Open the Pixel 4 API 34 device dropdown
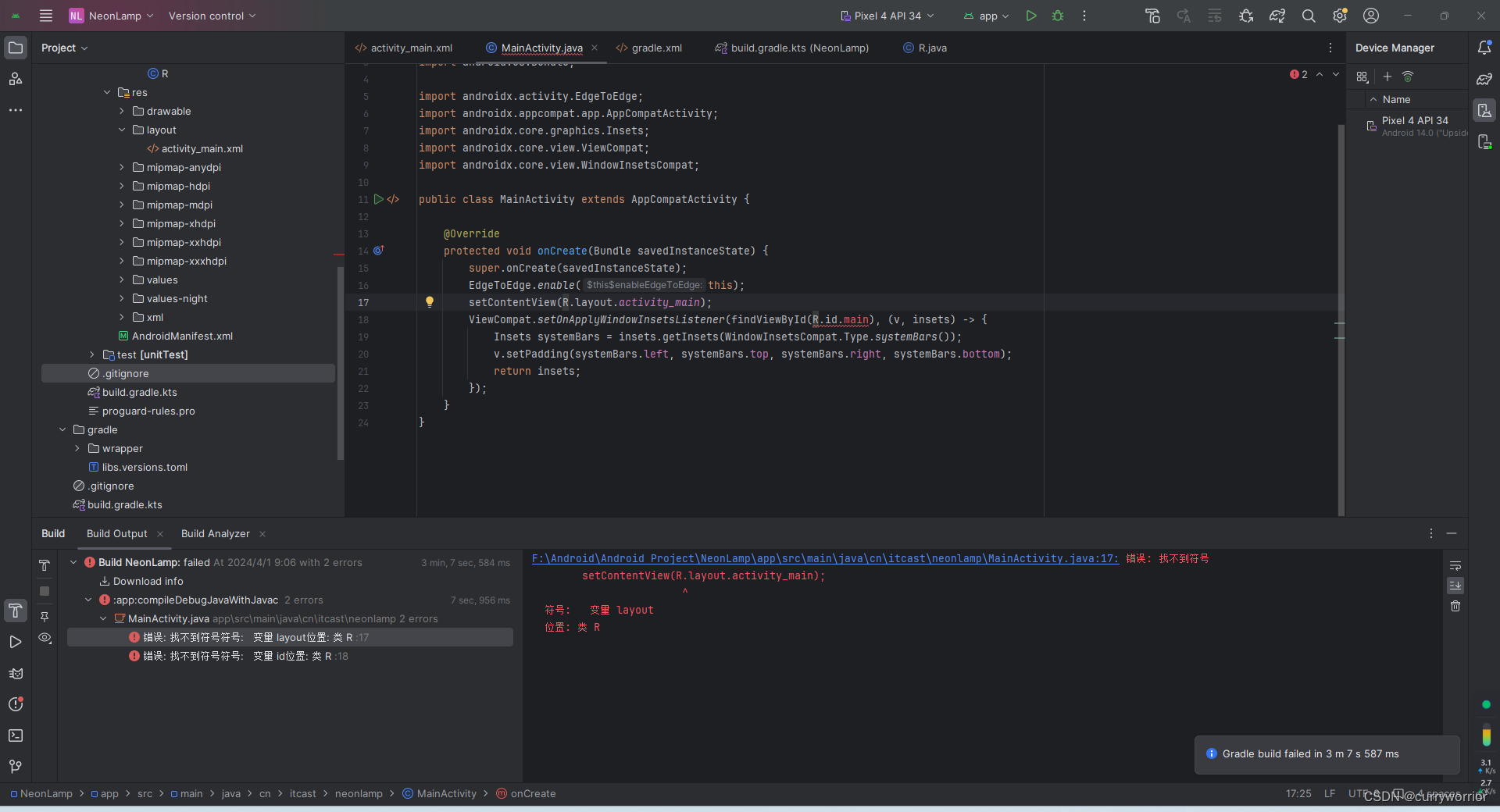The width and height of the screenshot is (1500, 812). tap(887, 16)
